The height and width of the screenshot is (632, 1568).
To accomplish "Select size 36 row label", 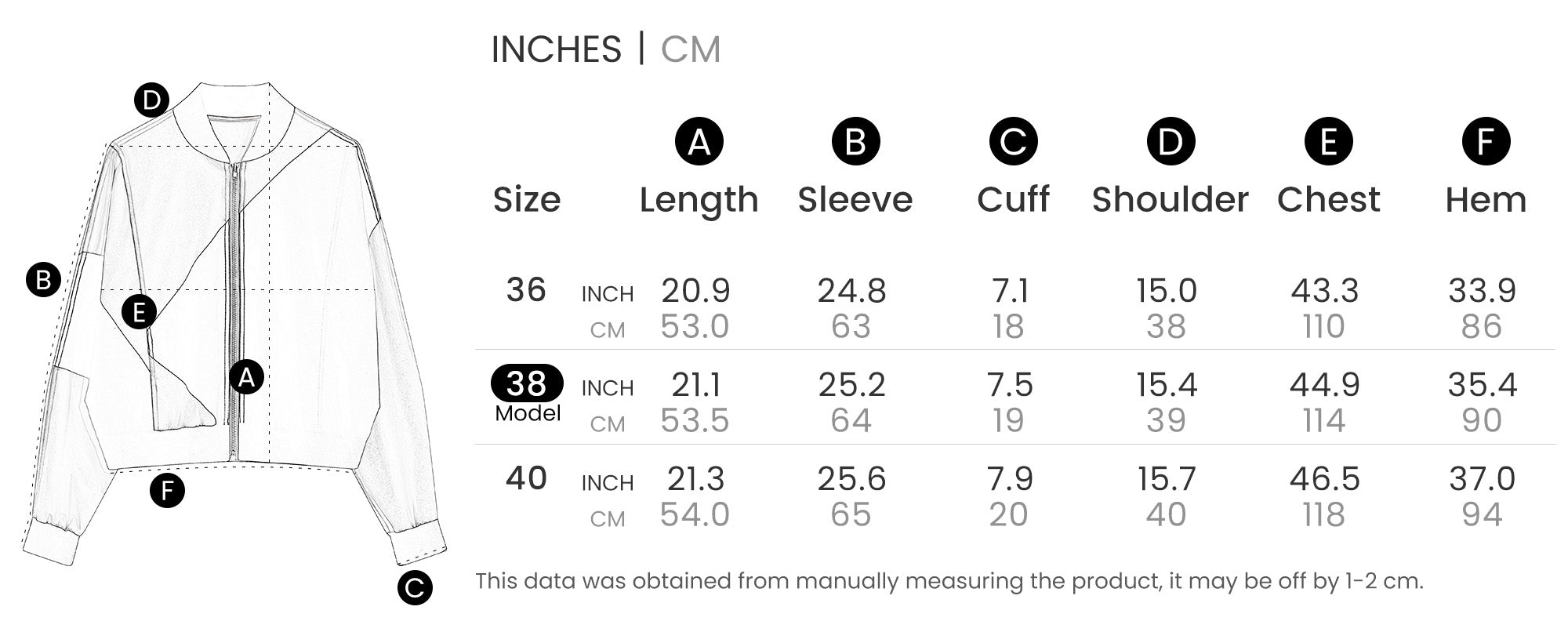I will coord(526,290).
